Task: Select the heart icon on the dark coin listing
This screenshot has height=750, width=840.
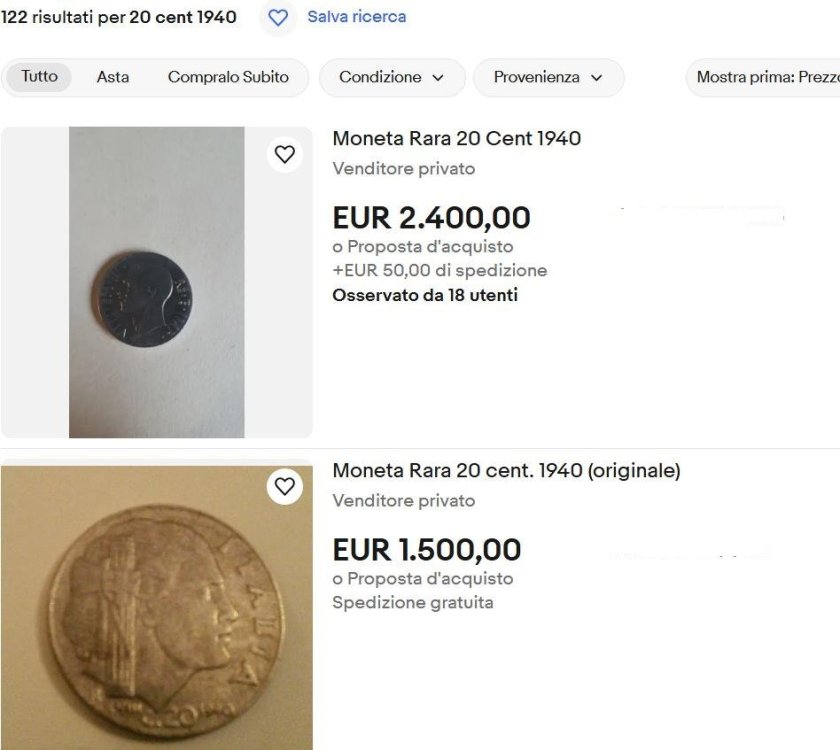Action: click(x=285, y=154)
